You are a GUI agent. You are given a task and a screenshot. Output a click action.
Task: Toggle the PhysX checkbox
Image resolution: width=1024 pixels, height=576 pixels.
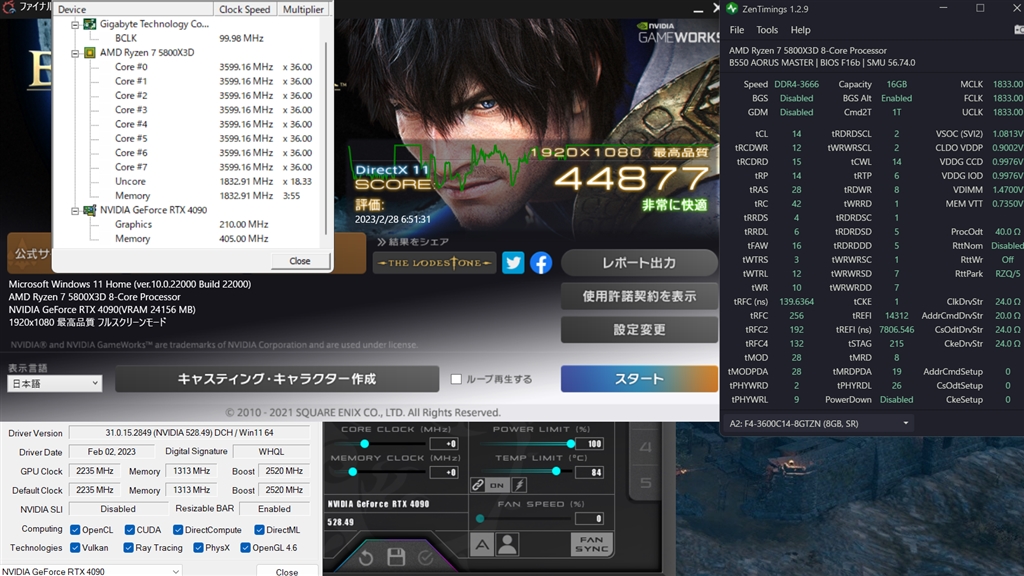coord(198,548)
